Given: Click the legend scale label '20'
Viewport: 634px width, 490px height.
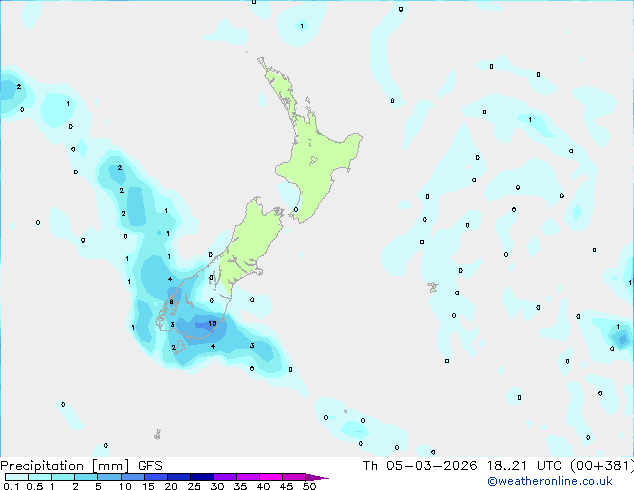Looking at the screenshot, I should pyautogui.click(x=171, y=486).
